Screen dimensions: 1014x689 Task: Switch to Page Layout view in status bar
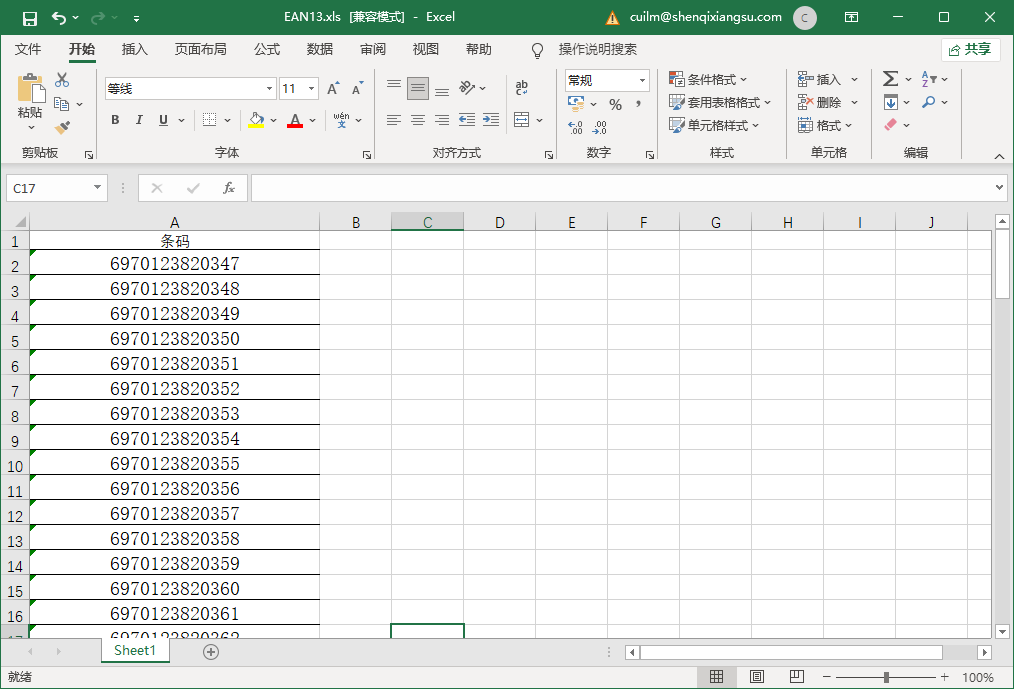tap(757, 677)
